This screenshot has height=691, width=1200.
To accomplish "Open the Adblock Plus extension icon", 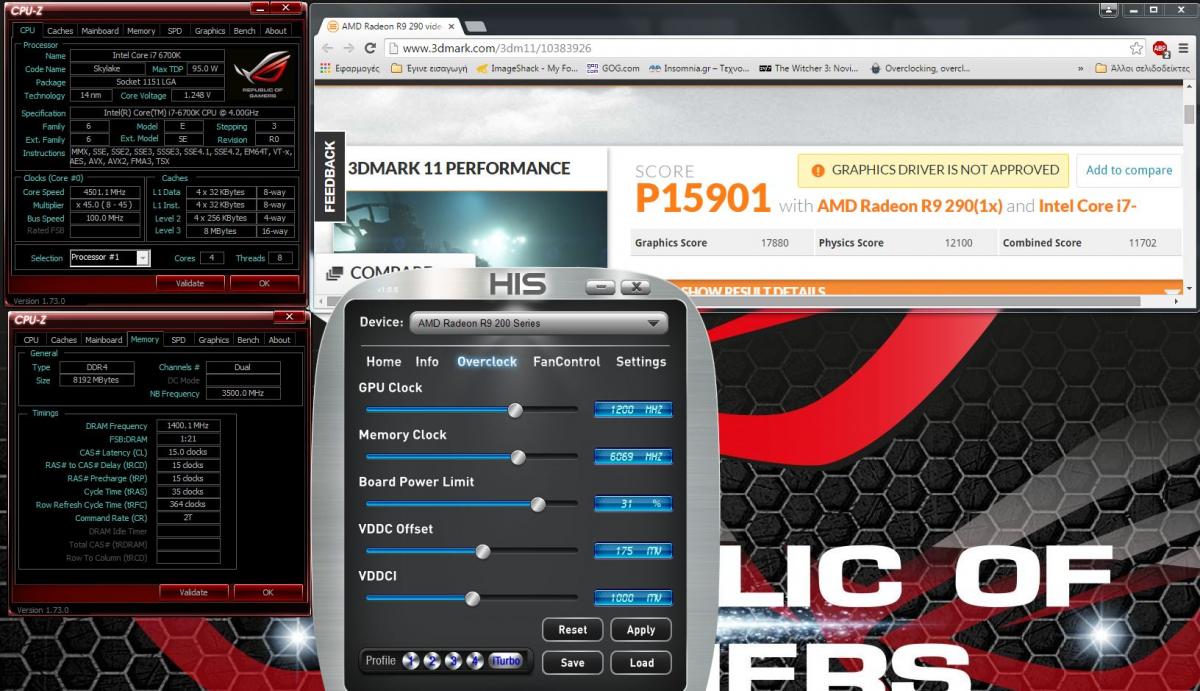I will [x=1160, y=48].
